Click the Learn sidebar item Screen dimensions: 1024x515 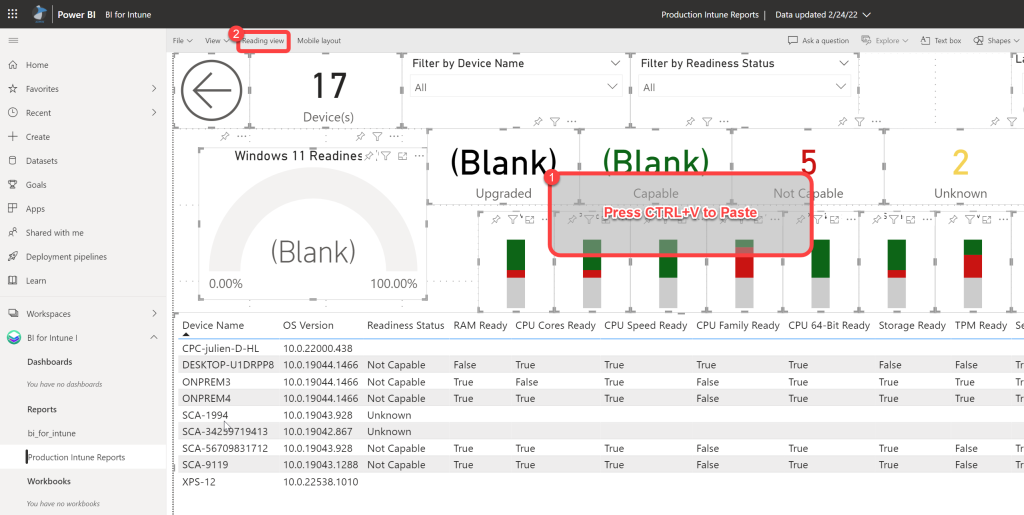36,281
